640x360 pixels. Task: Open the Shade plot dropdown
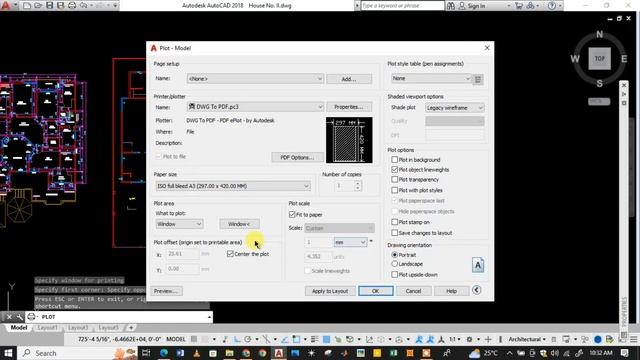coord(455,108)
